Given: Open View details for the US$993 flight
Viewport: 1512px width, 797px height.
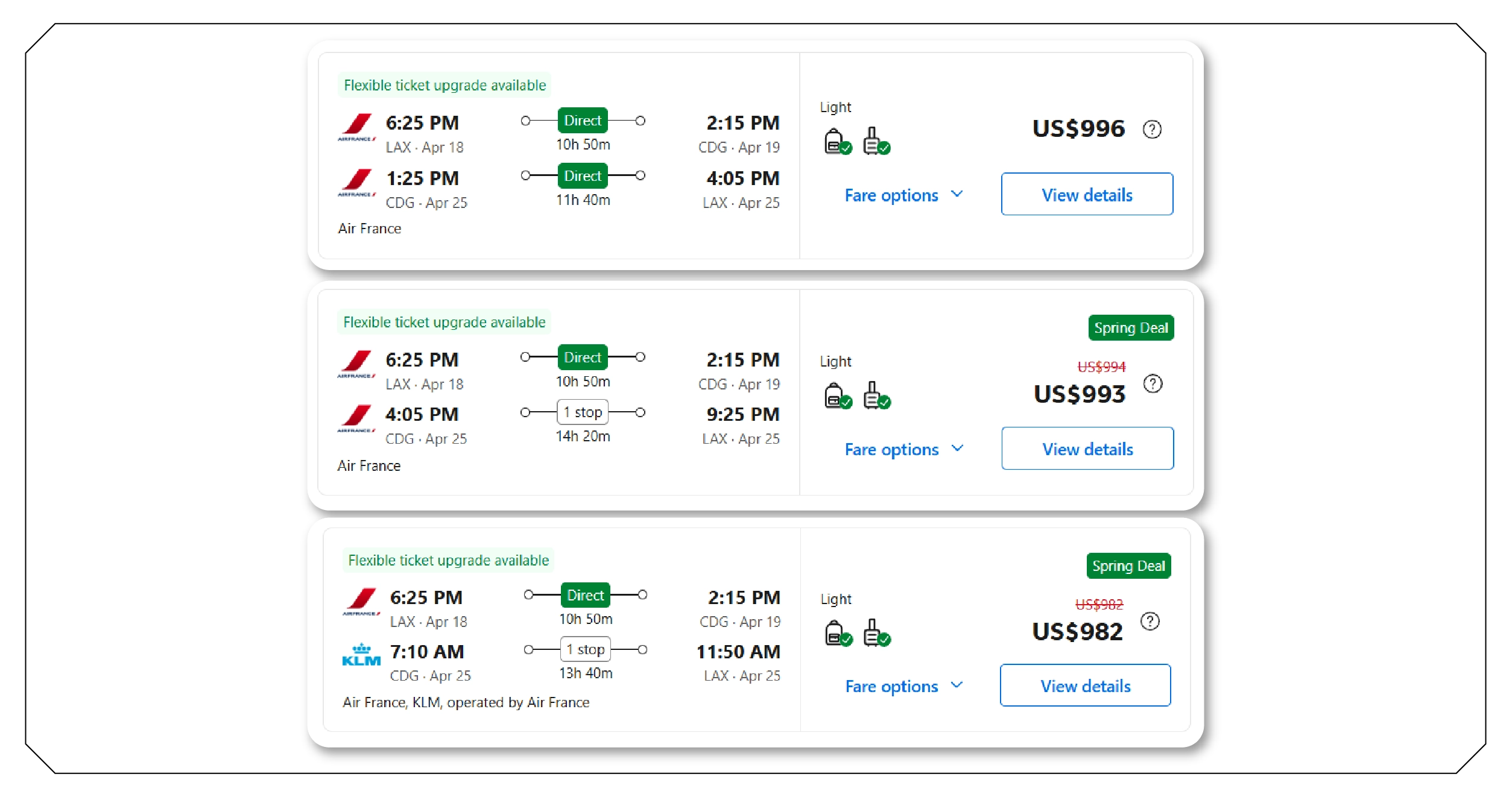Looking at the screenshot, I should tap(1086, 448).
